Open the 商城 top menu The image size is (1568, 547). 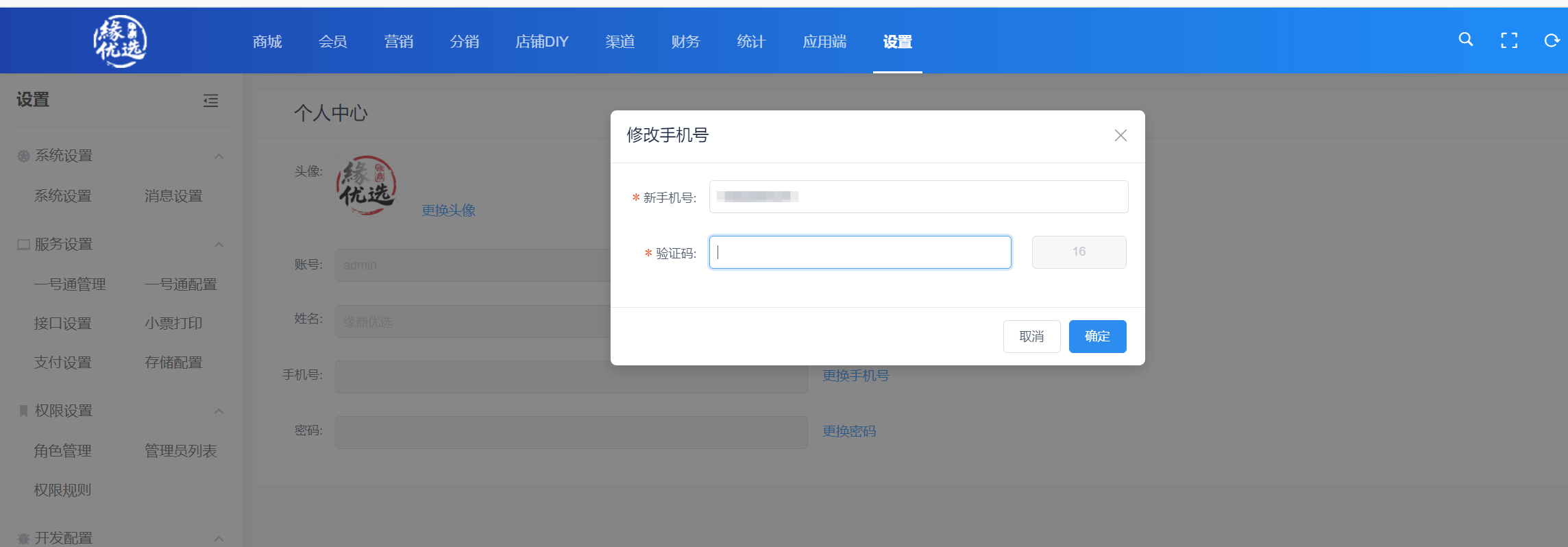tap(267, 42)
